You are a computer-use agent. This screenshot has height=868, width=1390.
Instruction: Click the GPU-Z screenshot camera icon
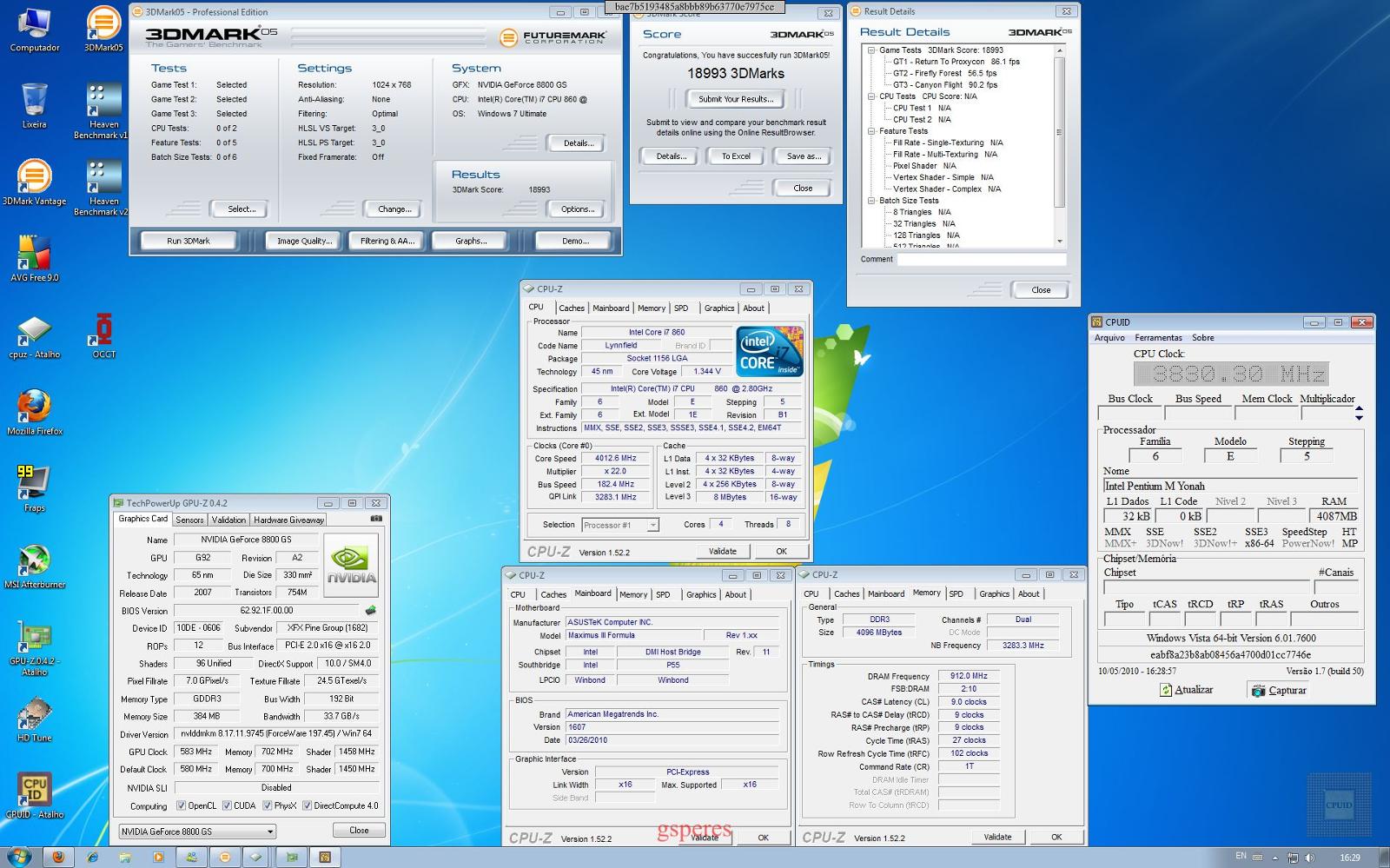376,519
